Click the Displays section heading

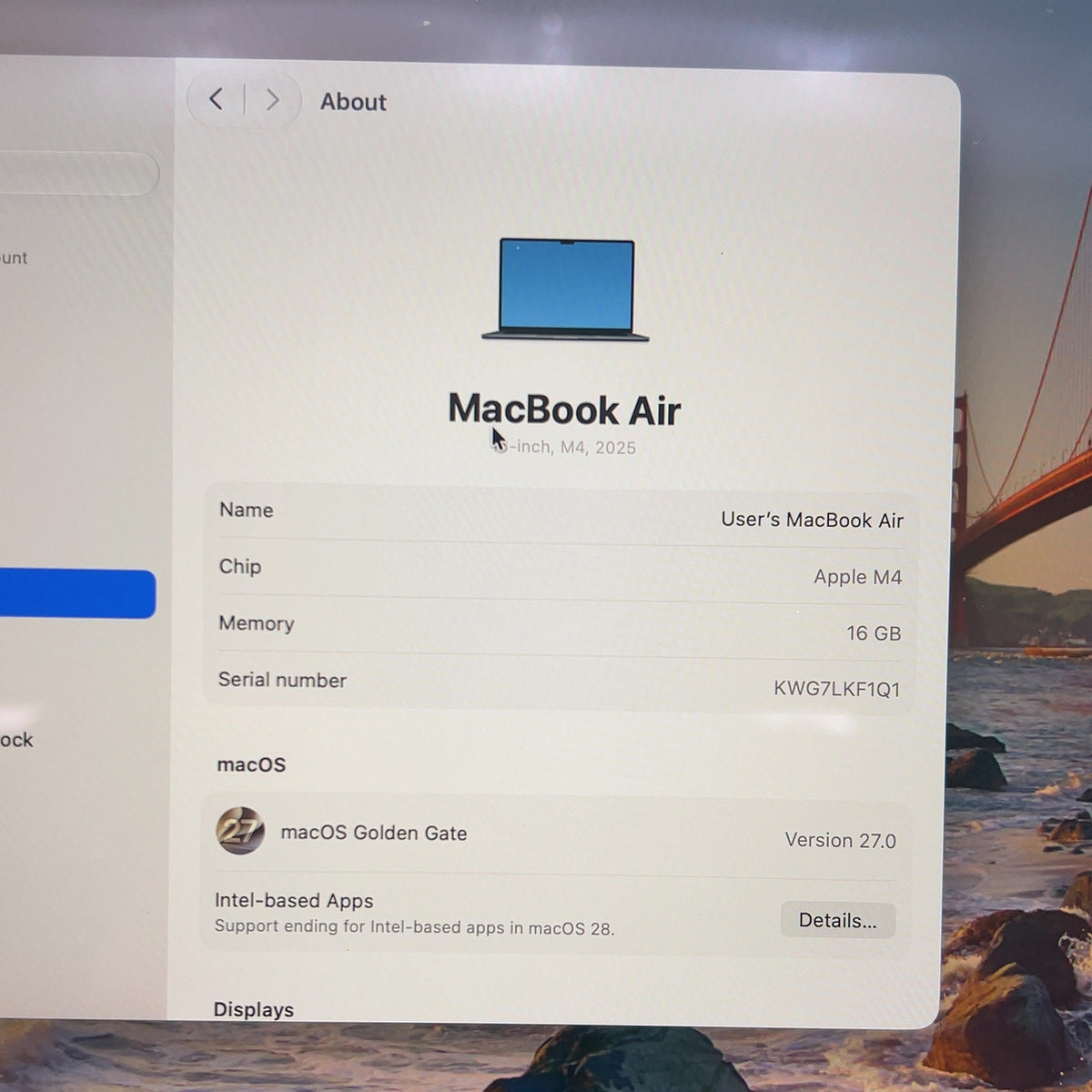pyautogui.click(x=254, y=1009)
